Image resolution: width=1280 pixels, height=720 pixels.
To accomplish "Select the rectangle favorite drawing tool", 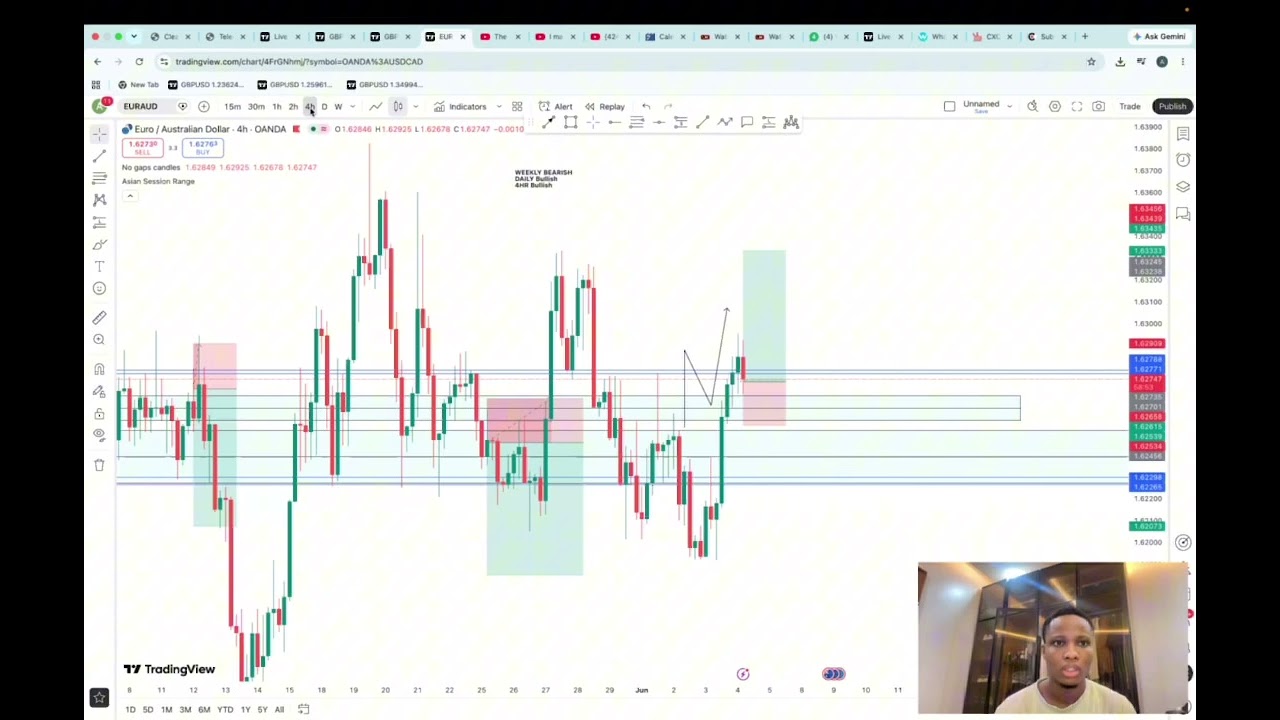I will coord(570,122).
